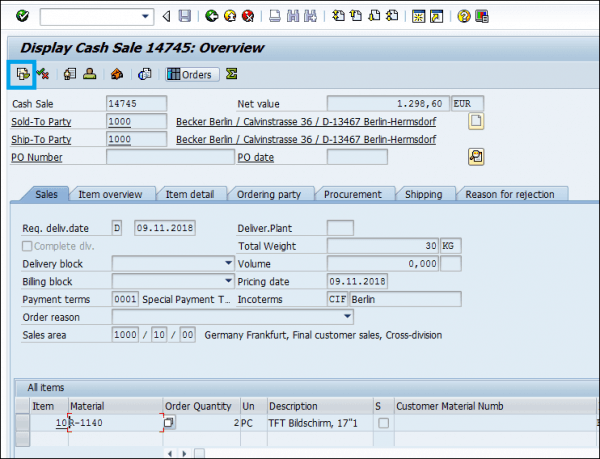Click the PO date link label
Image resolution: width=600 pixels, height=459 pixels.
[x=256, y=157]
